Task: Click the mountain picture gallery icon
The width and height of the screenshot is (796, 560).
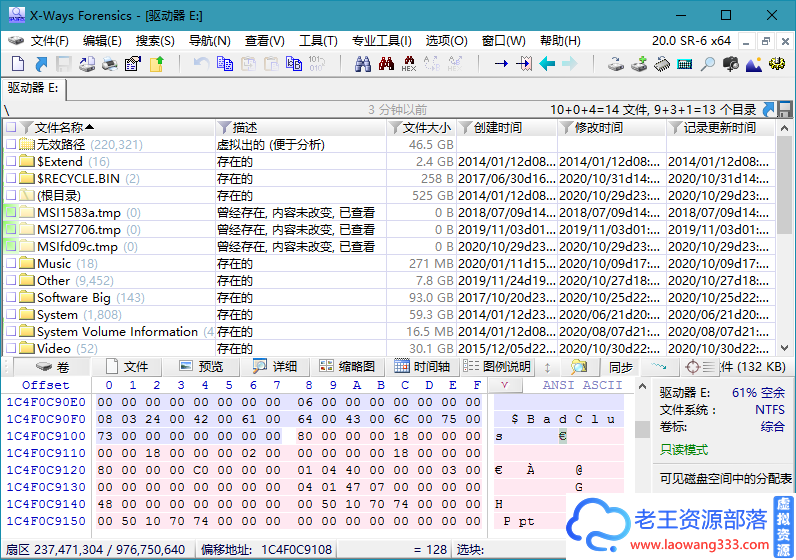Action: [x=753, y=64]
